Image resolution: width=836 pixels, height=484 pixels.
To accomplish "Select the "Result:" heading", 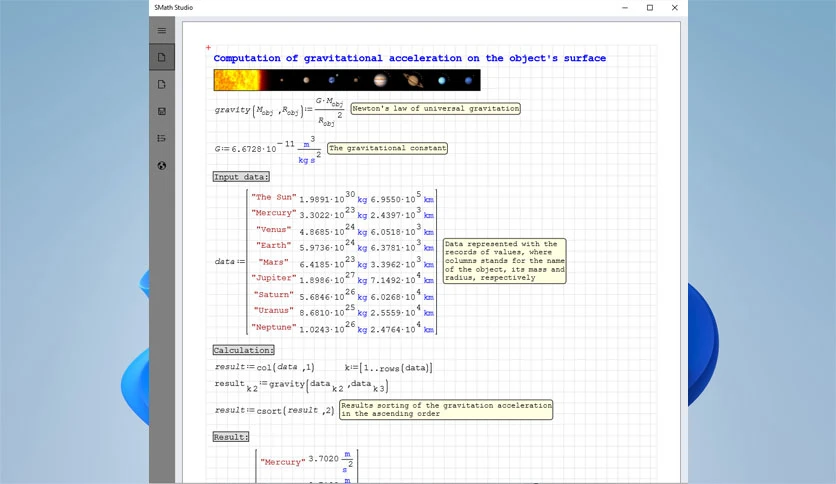I will pos(231,437).
